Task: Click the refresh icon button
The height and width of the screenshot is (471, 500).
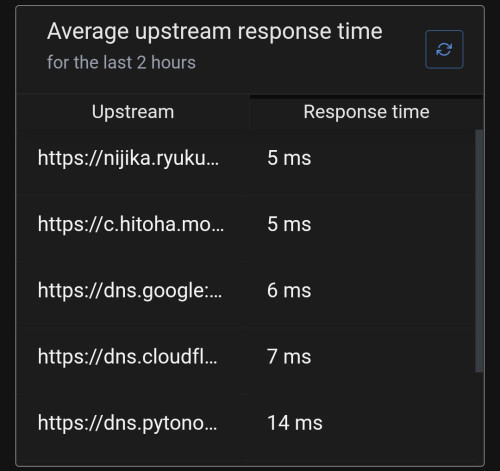Action: [x=444, y=49]
